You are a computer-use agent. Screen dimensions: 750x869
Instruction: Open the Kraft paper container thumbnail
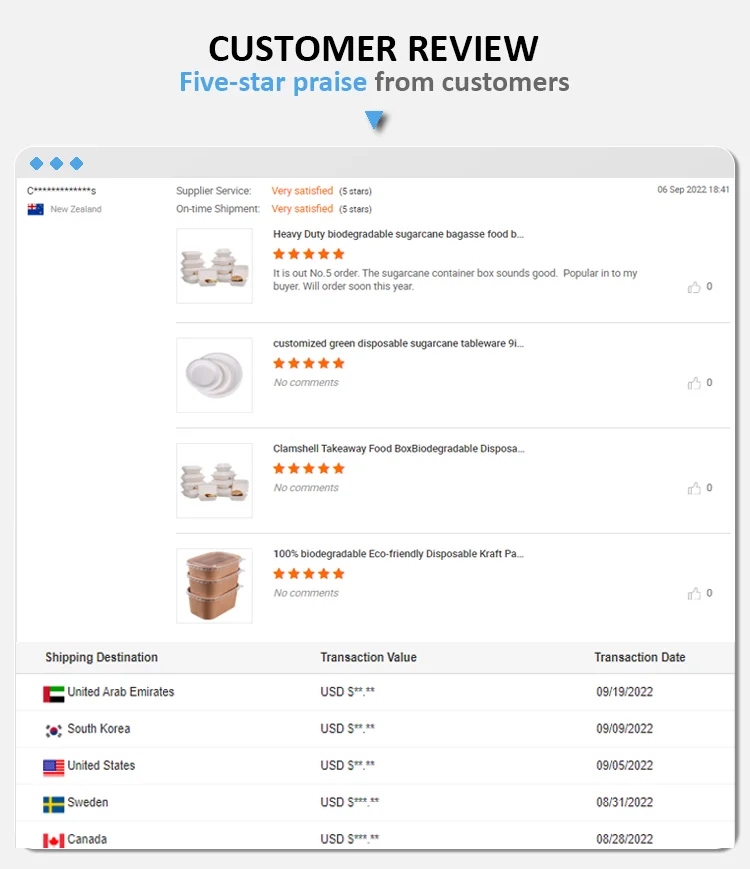(x=214, y=585)
